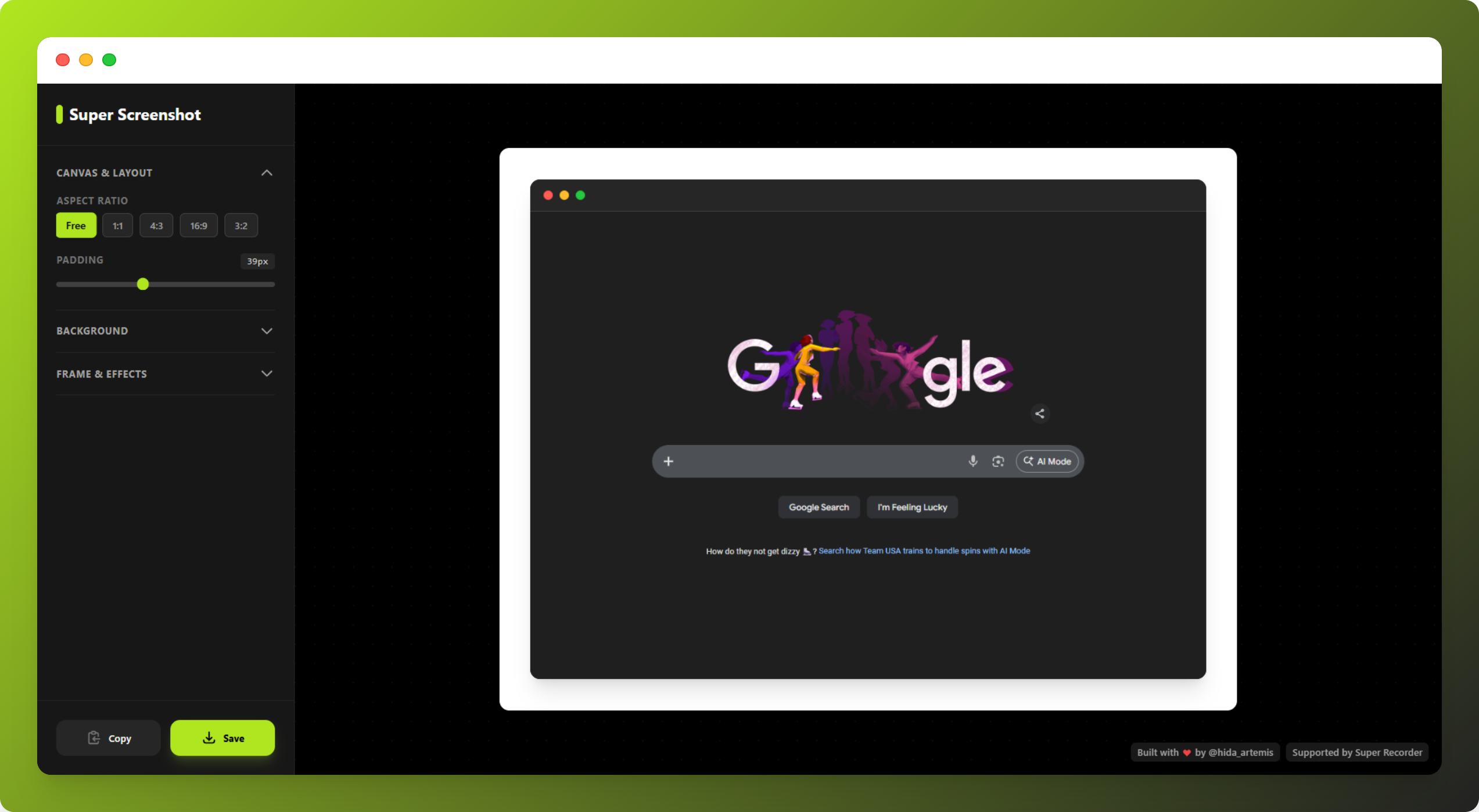
Task: Click the clipboard icon on the Copy button
Action: coord(94,738)
